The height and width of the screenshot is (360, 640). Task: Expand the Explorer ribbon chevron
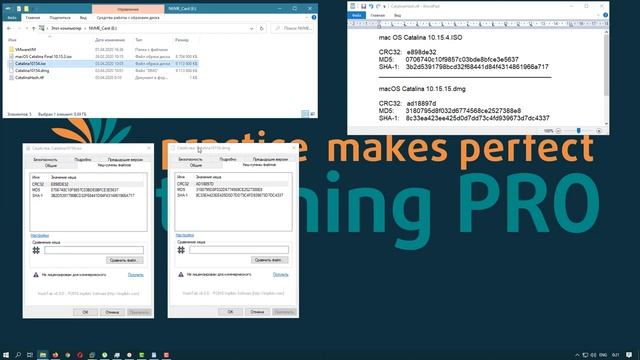pyautogui.click(x=307, y=18)
